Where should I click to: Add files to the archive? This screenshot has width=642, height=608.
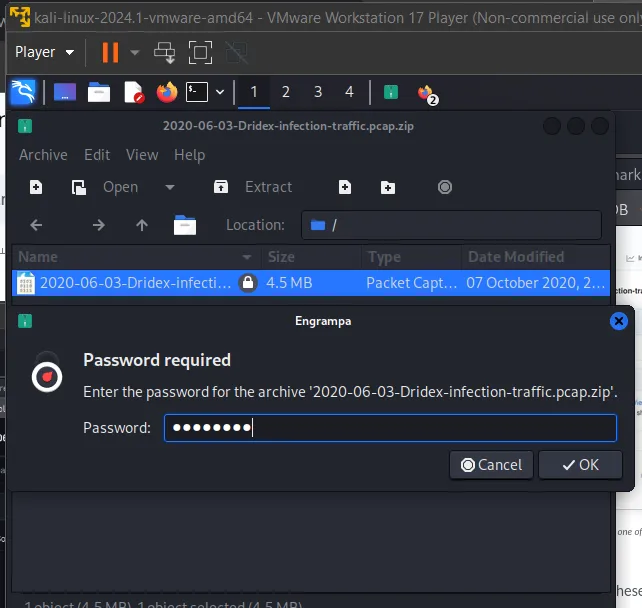point(345,188)
